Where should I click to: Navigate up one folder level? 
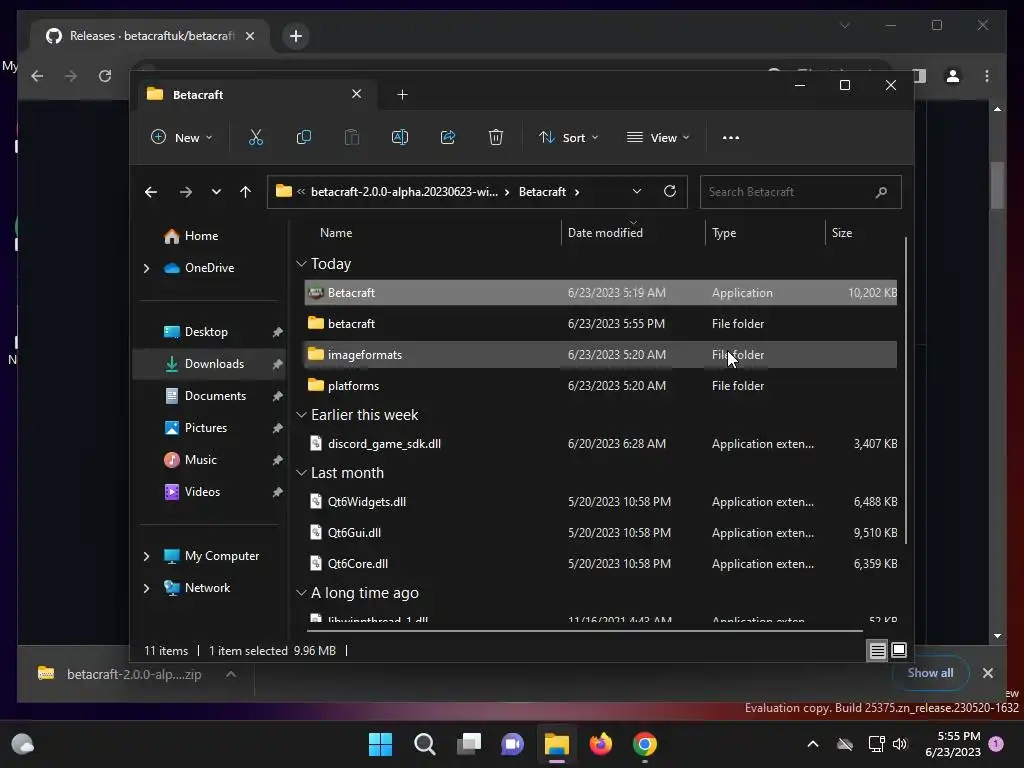point(246,192)
